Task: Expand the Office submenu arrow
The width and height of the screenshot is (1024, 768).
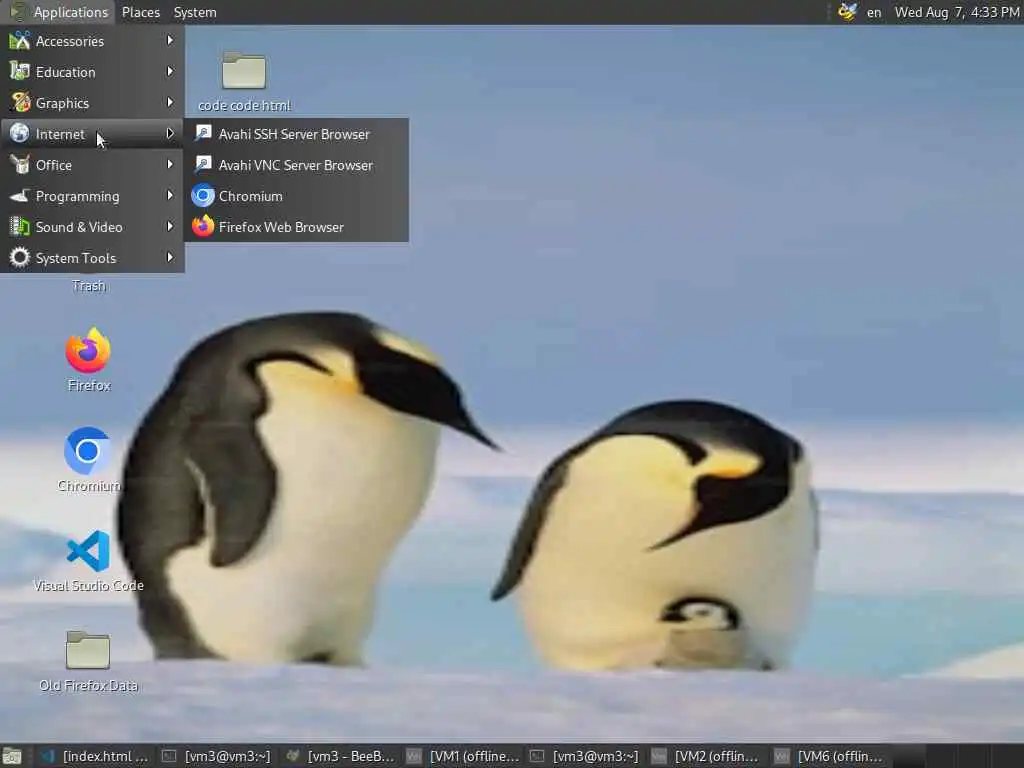Action: (x=170, y=165)
